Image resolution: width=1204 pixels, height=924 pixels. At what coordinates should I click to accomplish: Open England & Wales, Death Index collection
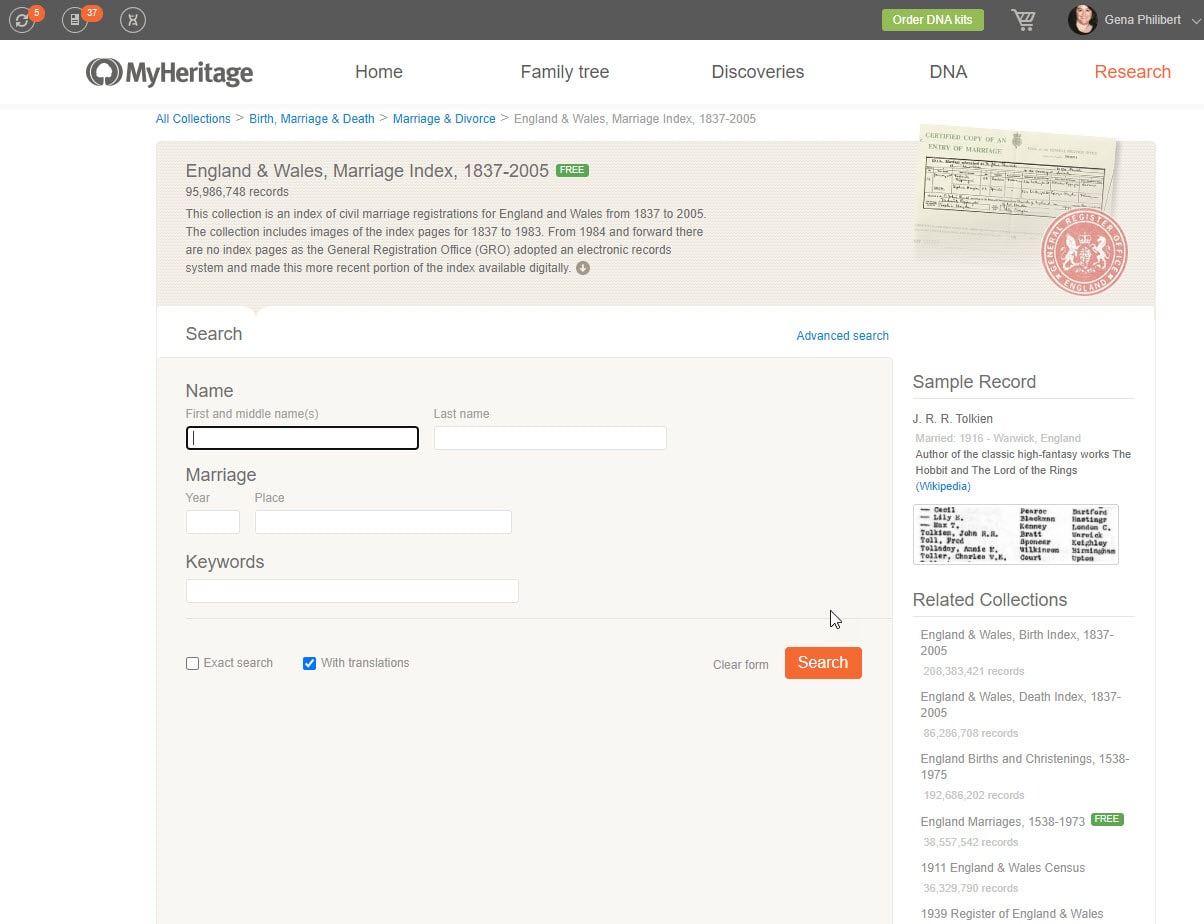(x=1021, y=705)
